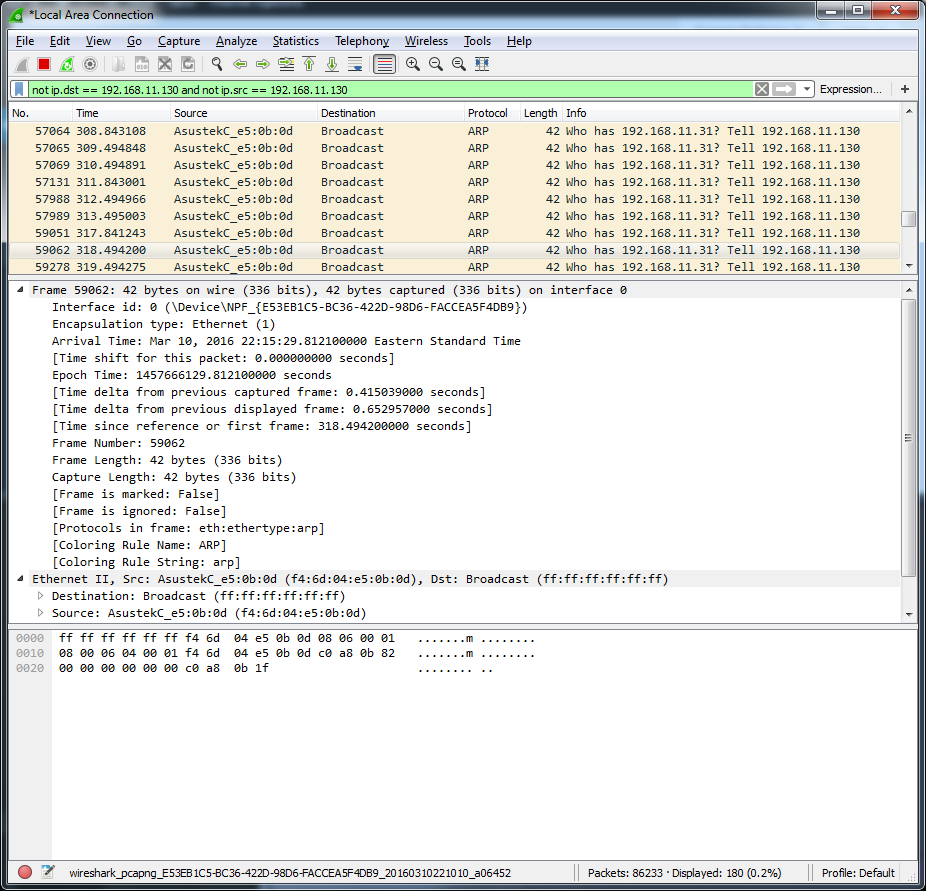Open the Statistics menu
The height and width of the screenshot is (891, 926).
coord(296,41)
